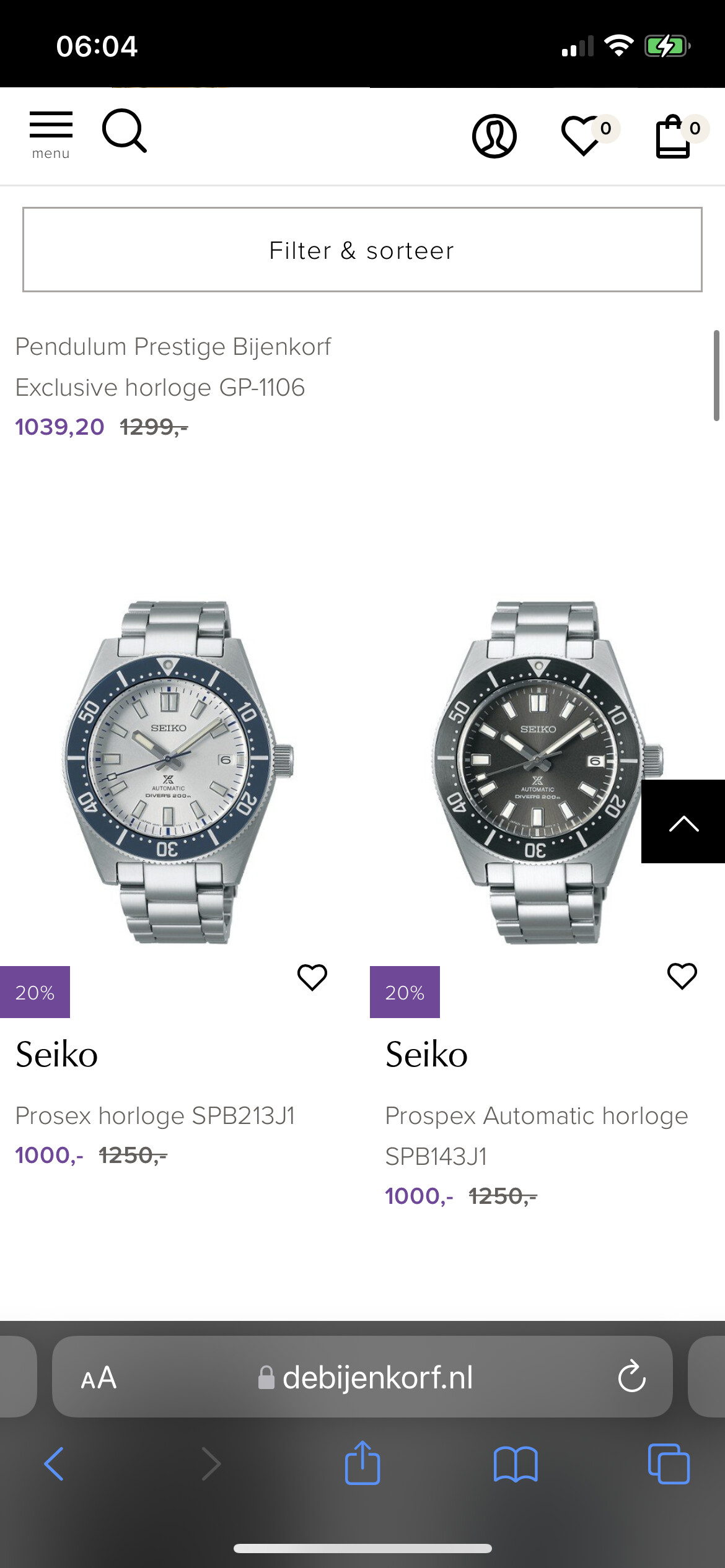725x1568 pixels.
Task: Open the account profile icon
Action: pyautogui.click(x=494, y=136)
